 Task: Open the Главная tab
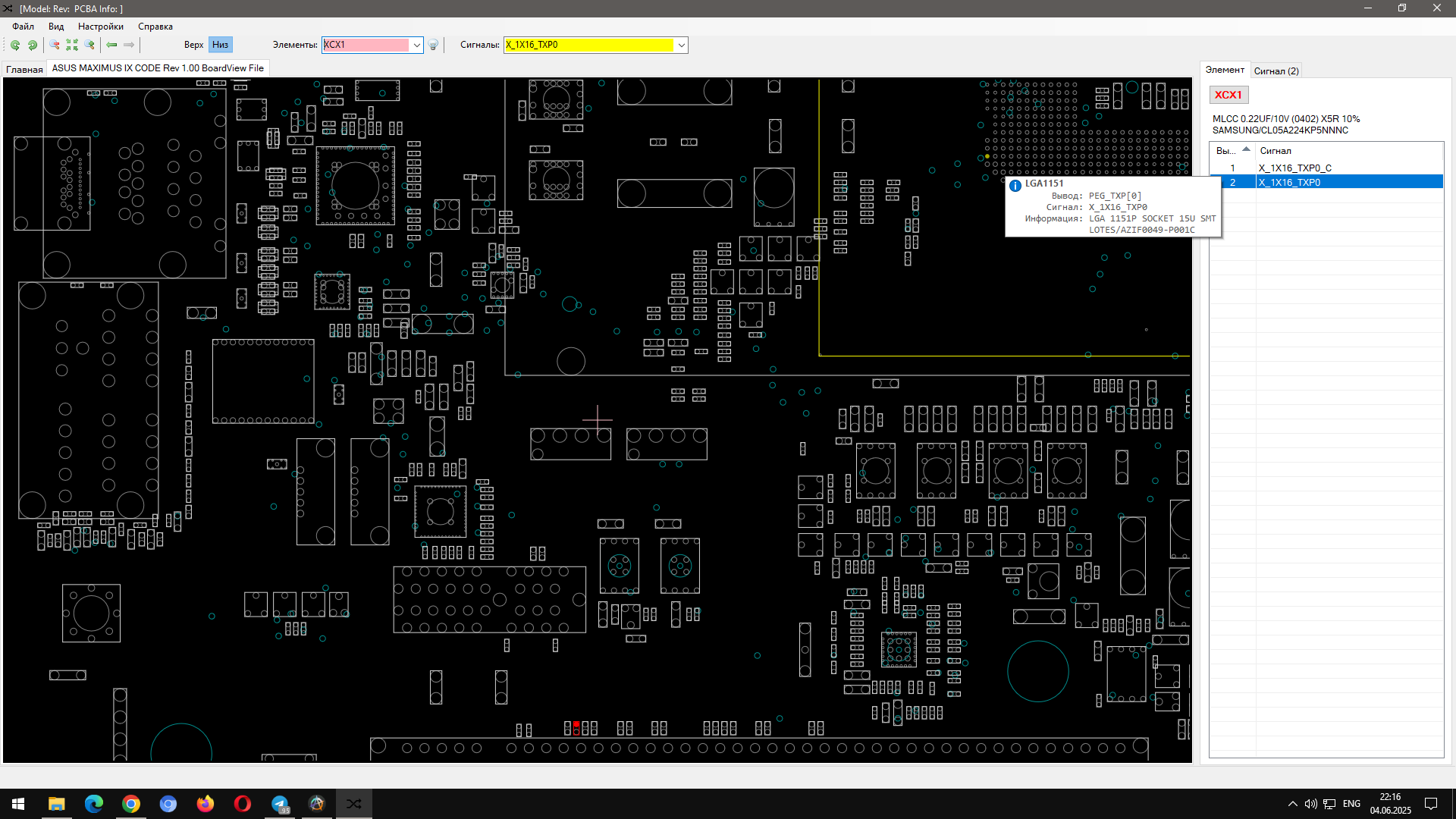(24, 69)
